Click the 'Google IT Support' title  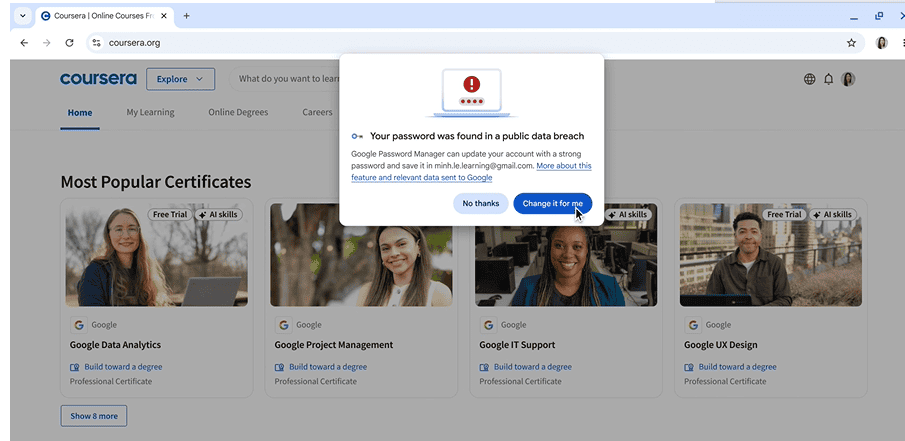(517, 345)
